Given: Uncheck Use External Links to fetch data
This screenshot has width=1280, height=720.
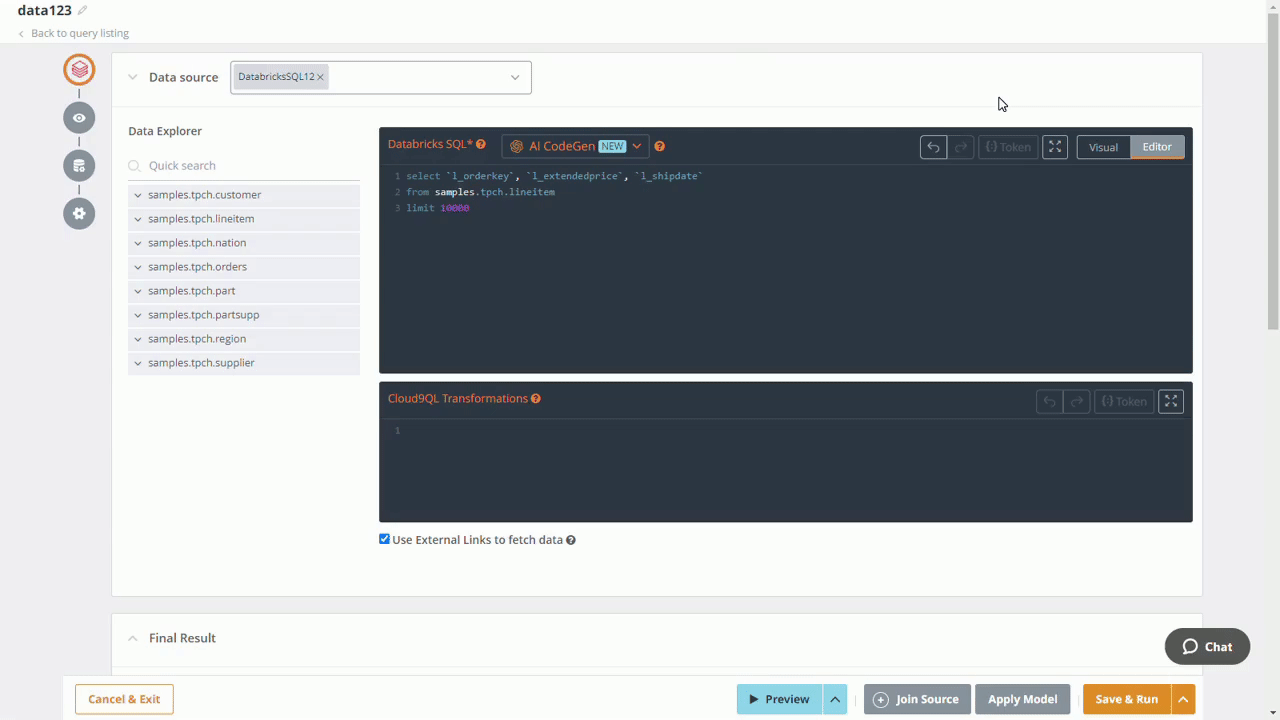Looking at the screenshot, I should point(385,539).
